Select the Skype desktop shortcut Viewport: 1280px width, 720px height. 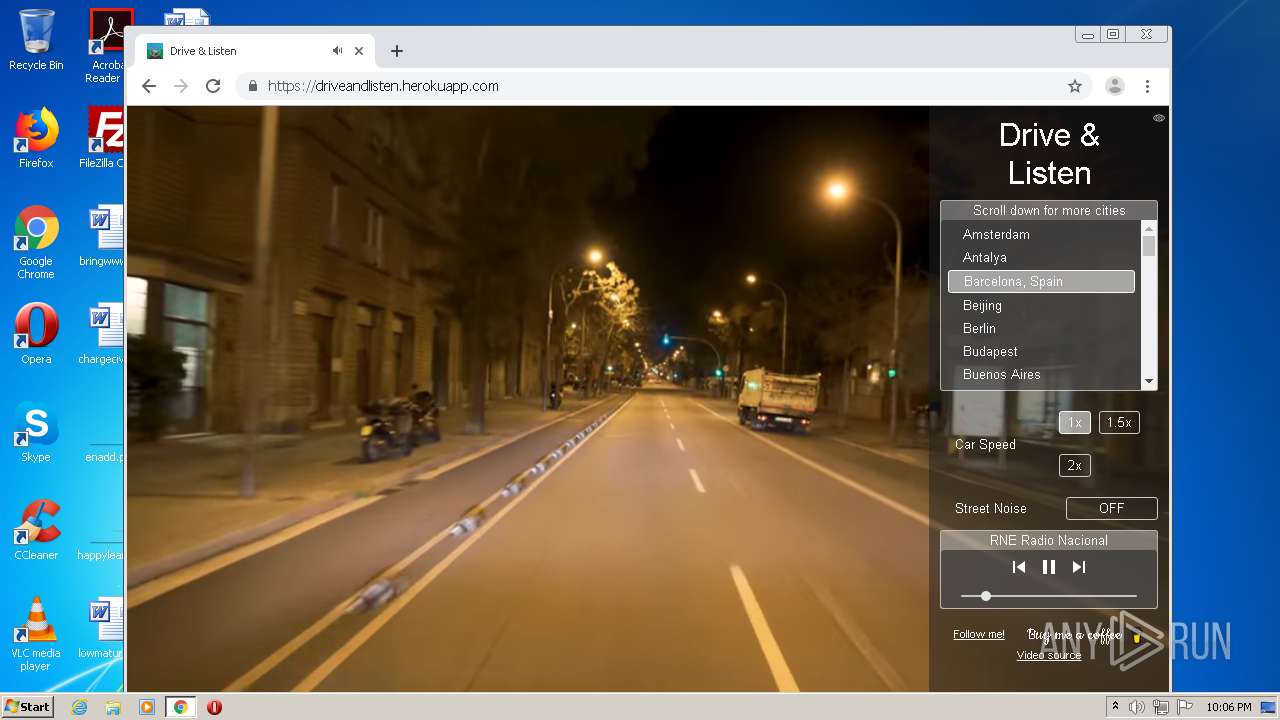[x=36, y=432]
